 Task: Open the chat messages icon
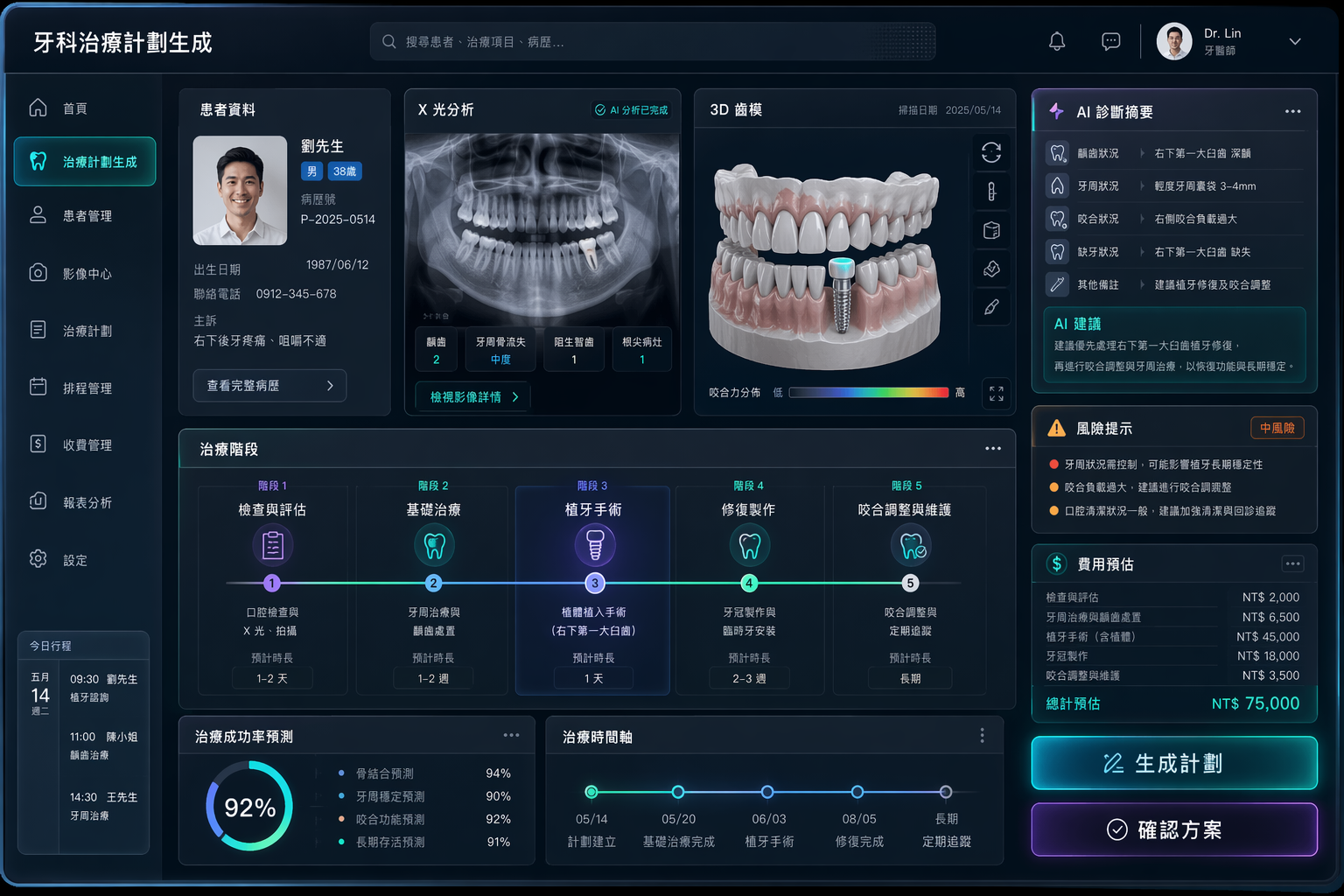pos(1110,41)
